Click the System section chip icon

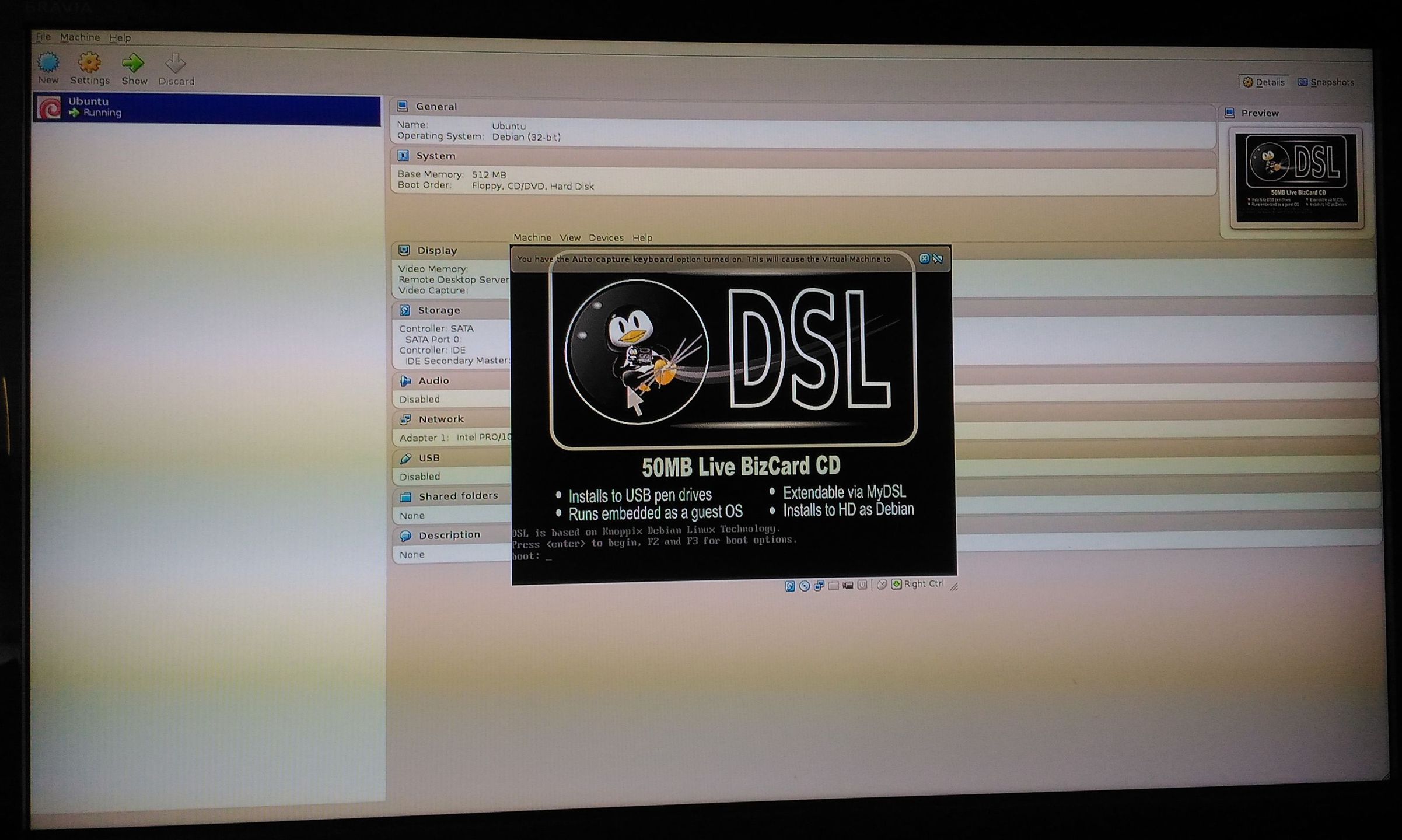click(403, 156)
